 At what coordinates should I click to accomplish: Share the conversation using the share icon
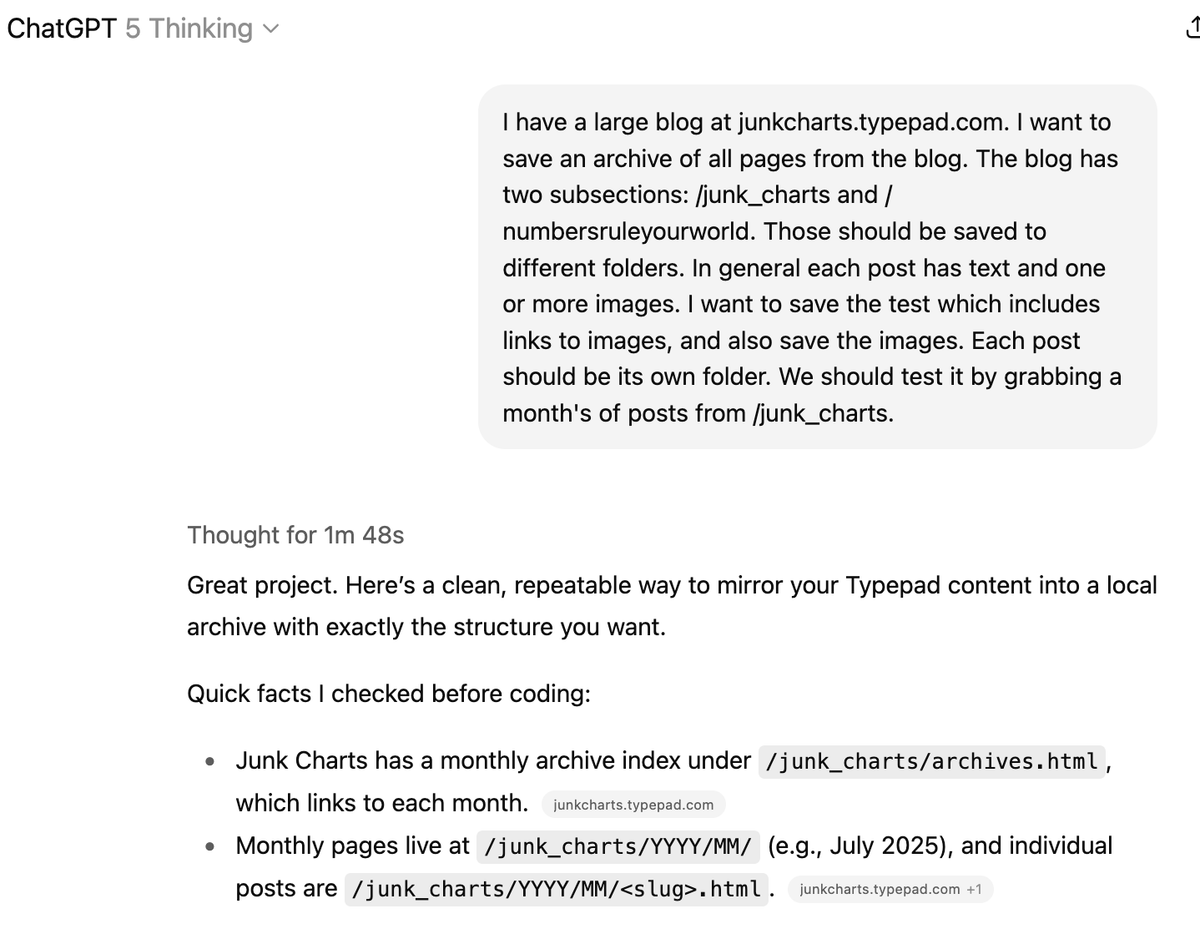pyautogui.click(x=1192, y=29)
